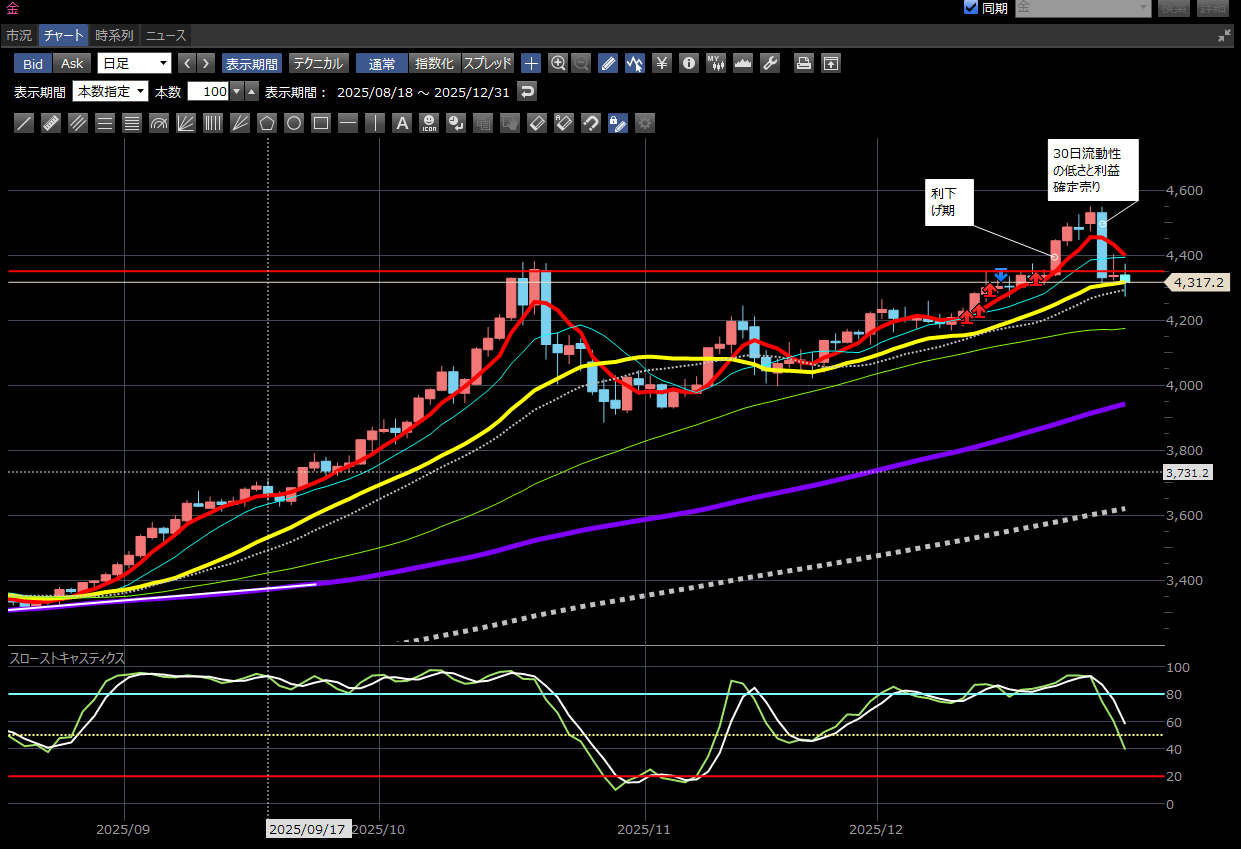Open the 日足 timeframe dropdown

pos(136,63)
